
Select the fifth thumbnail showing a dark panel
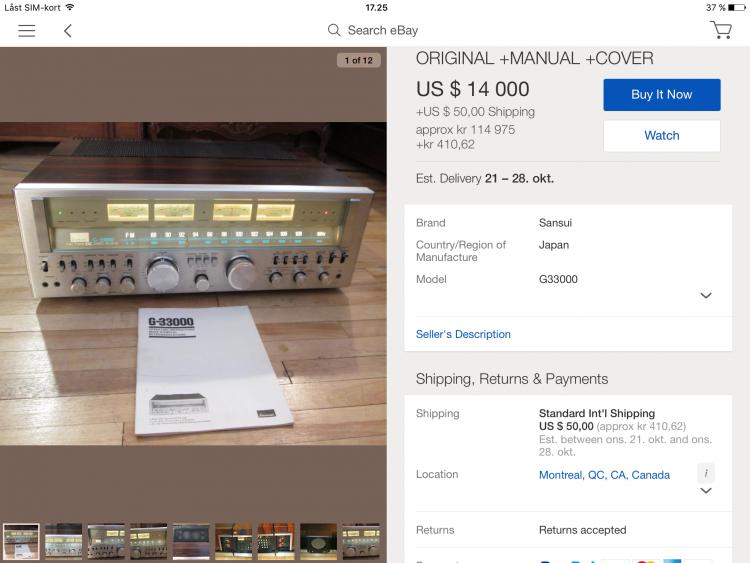point(191,541)
